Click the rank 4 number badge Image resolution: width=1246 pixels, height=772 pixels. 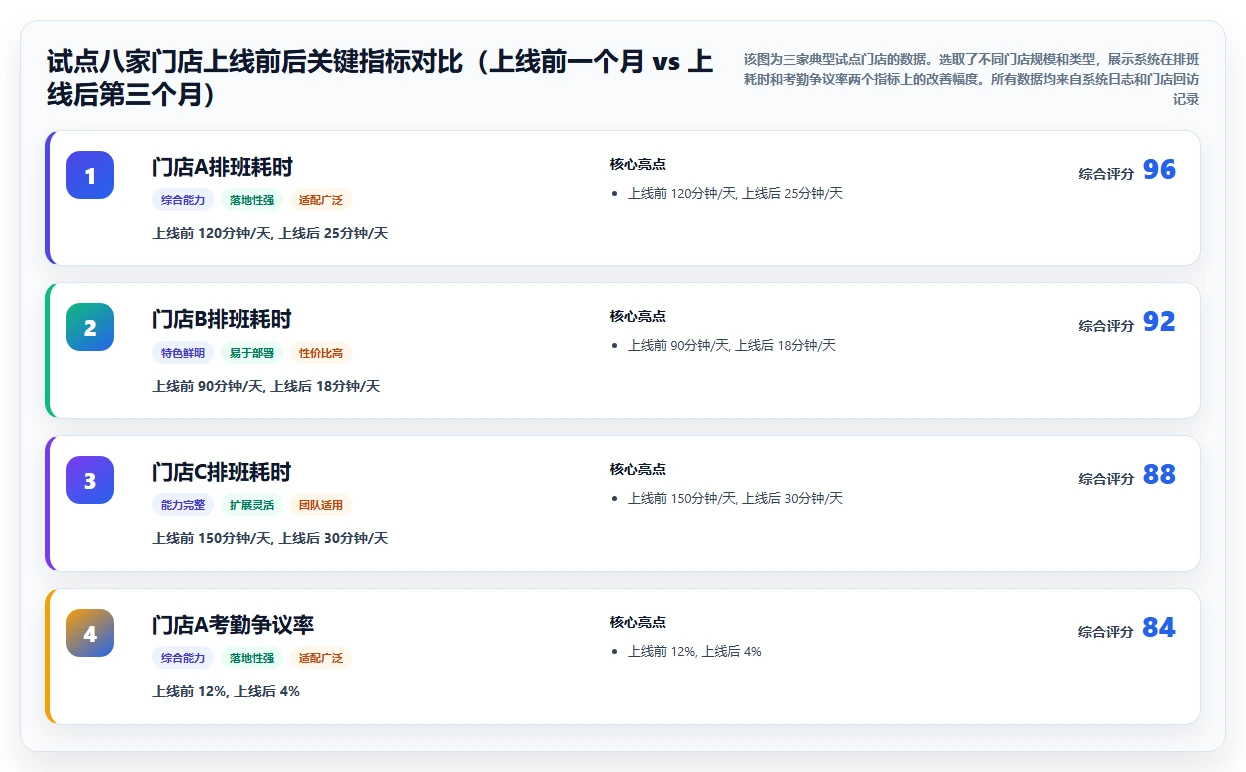(90, 633)
